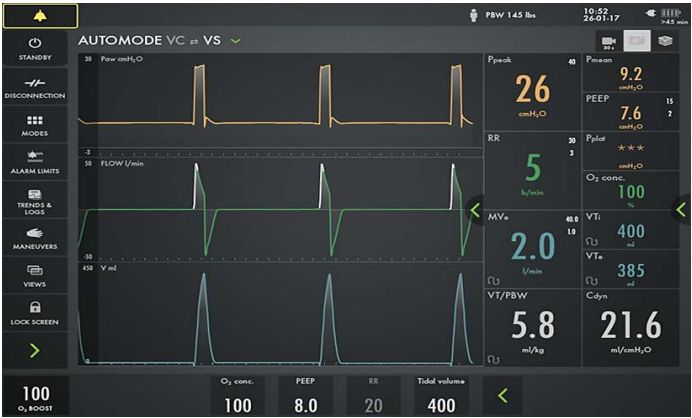Open Trends & Logs
The image size is (692, 418).
pyautogui.click(x=35, y=201)
